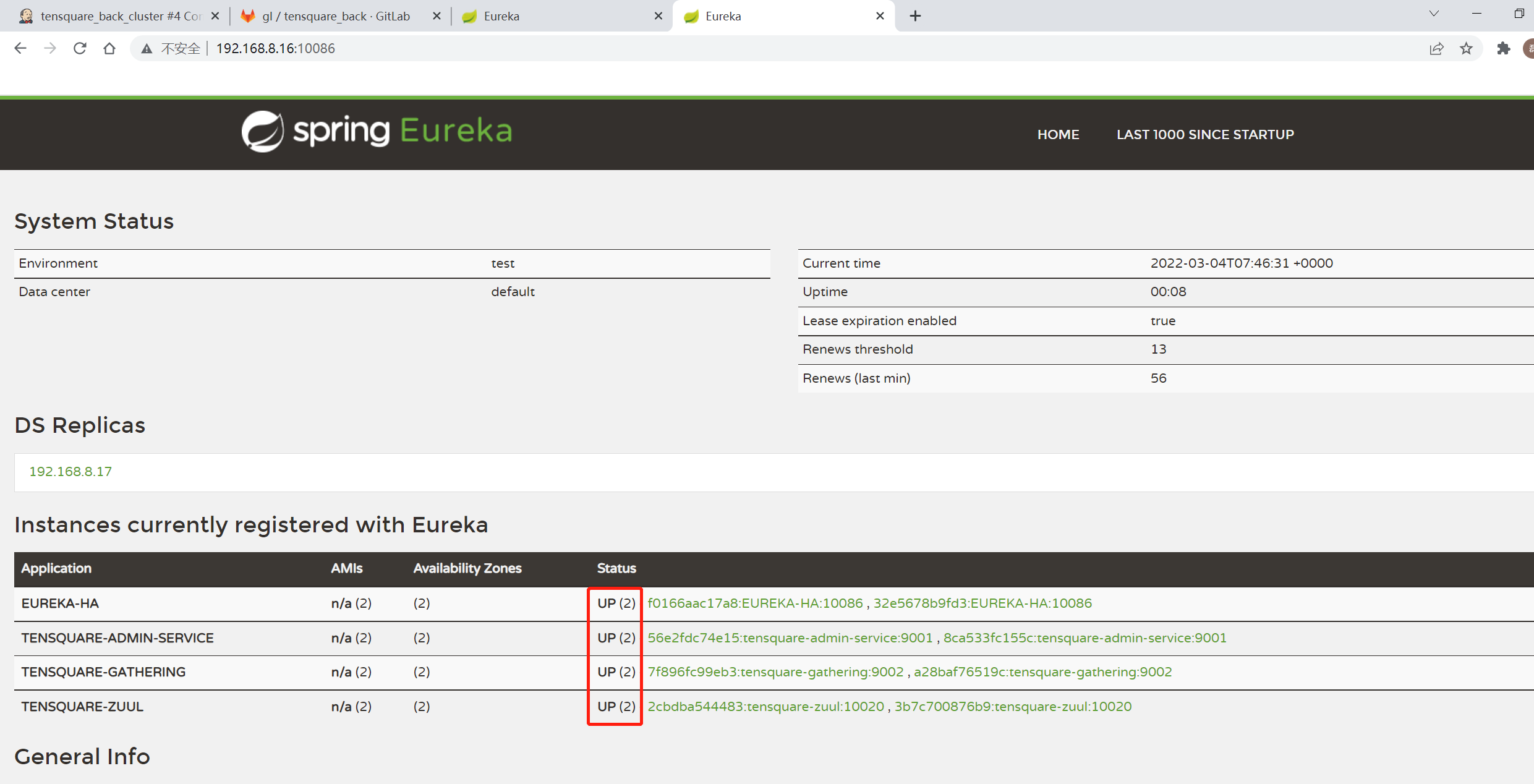Select TENSQUARE-ADMIN-SERVICE application name
This screenshot has height=784, width=1534.
click(x=117, y=637)
